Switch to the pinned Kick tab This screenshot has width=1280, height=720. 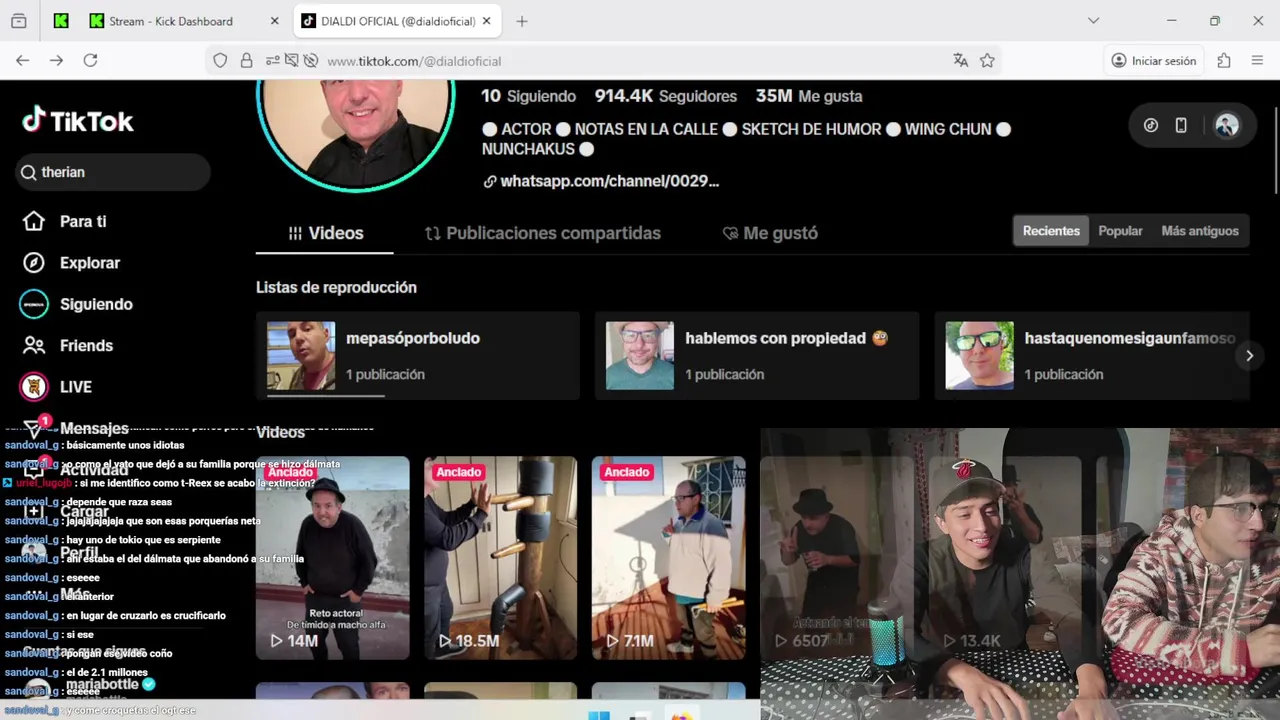[61, 21]
